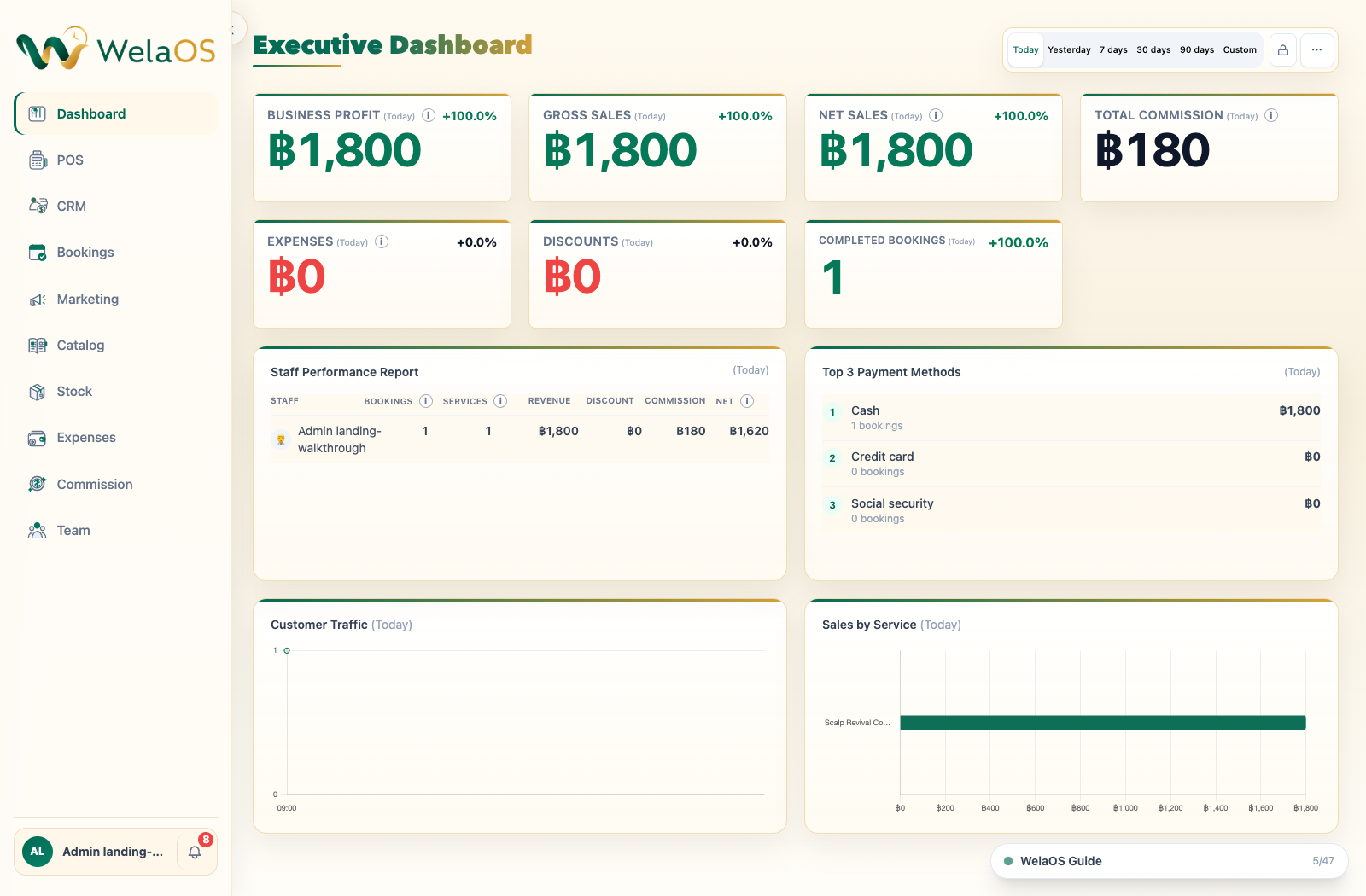The height and width of the screenshot is (896, 1366).
Task: Open the Bookings calendar icon
Action: 38,253
